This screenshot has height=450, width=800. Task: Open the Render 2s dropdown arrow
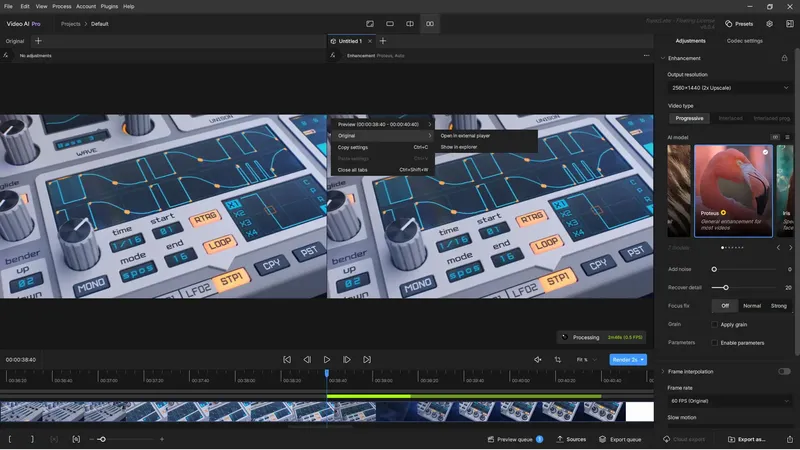(642, 360)
